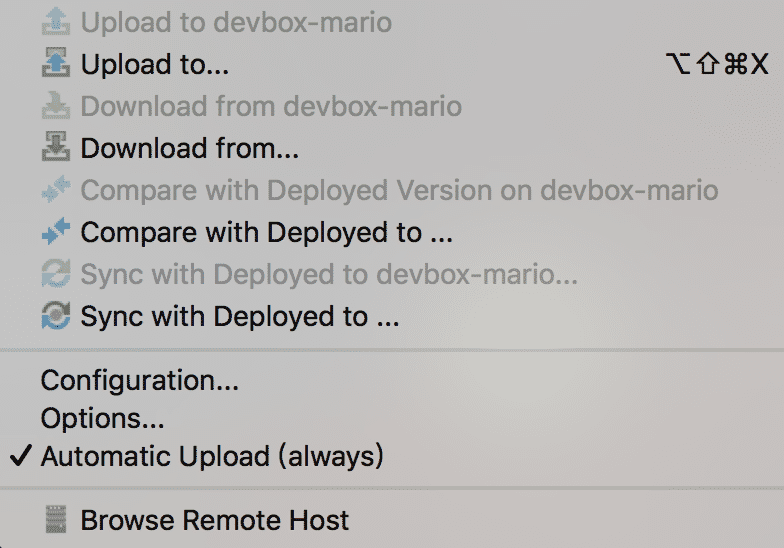Viewport: 784px width, 548px height.
Task: Select Browse Remote Host entry
Action: coord(392,520)
